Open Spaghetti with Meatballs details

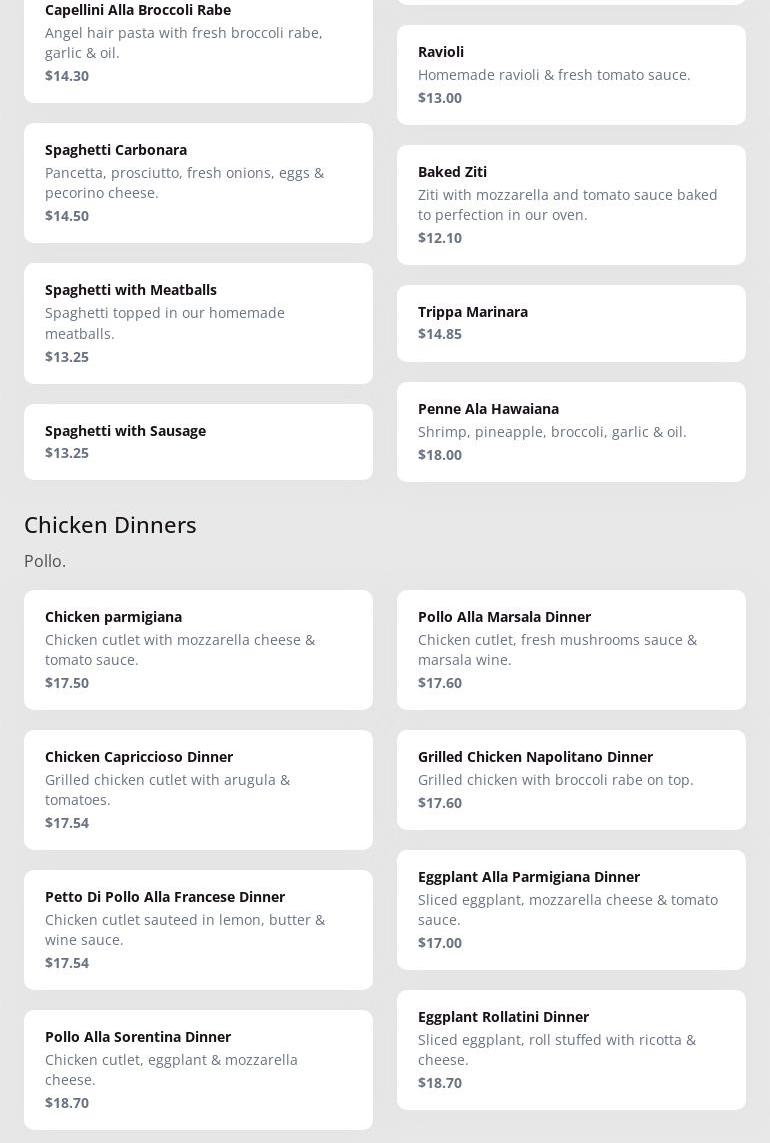click(198, 323)
